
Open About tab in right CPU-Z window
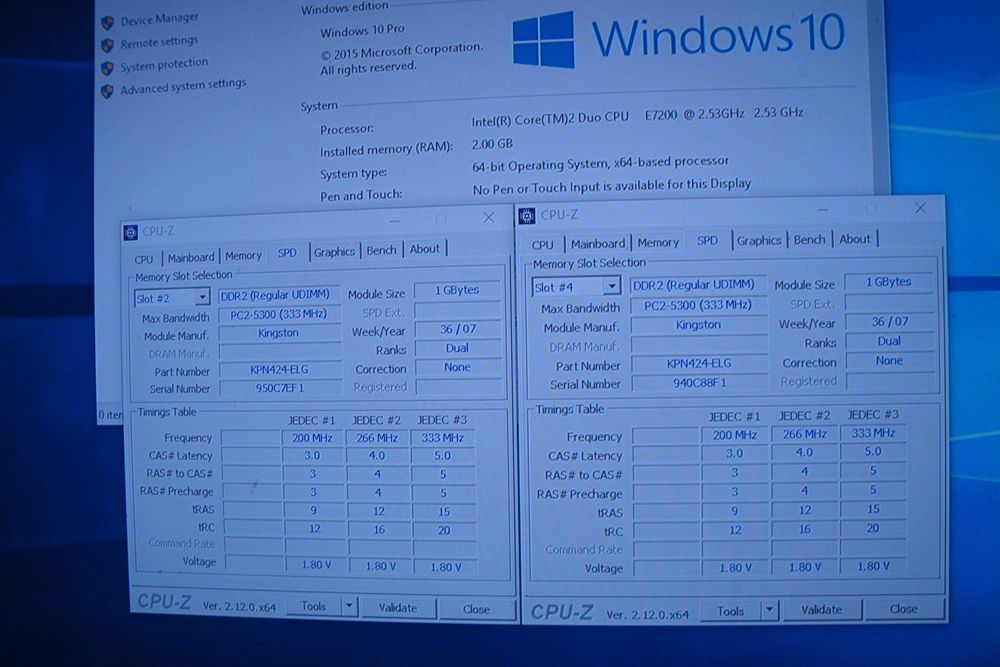(855, 239)
